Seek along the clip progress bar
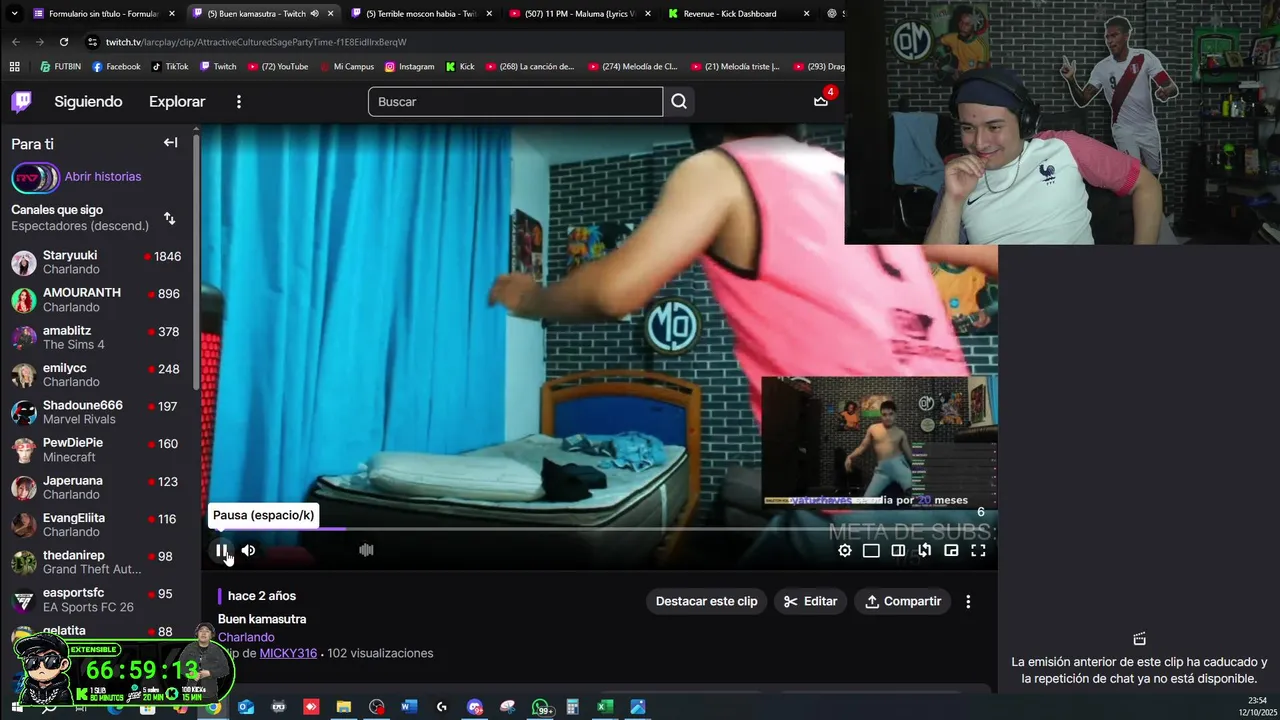The height and width of the screenshot is (720, 1280). (x=600, y=529)
